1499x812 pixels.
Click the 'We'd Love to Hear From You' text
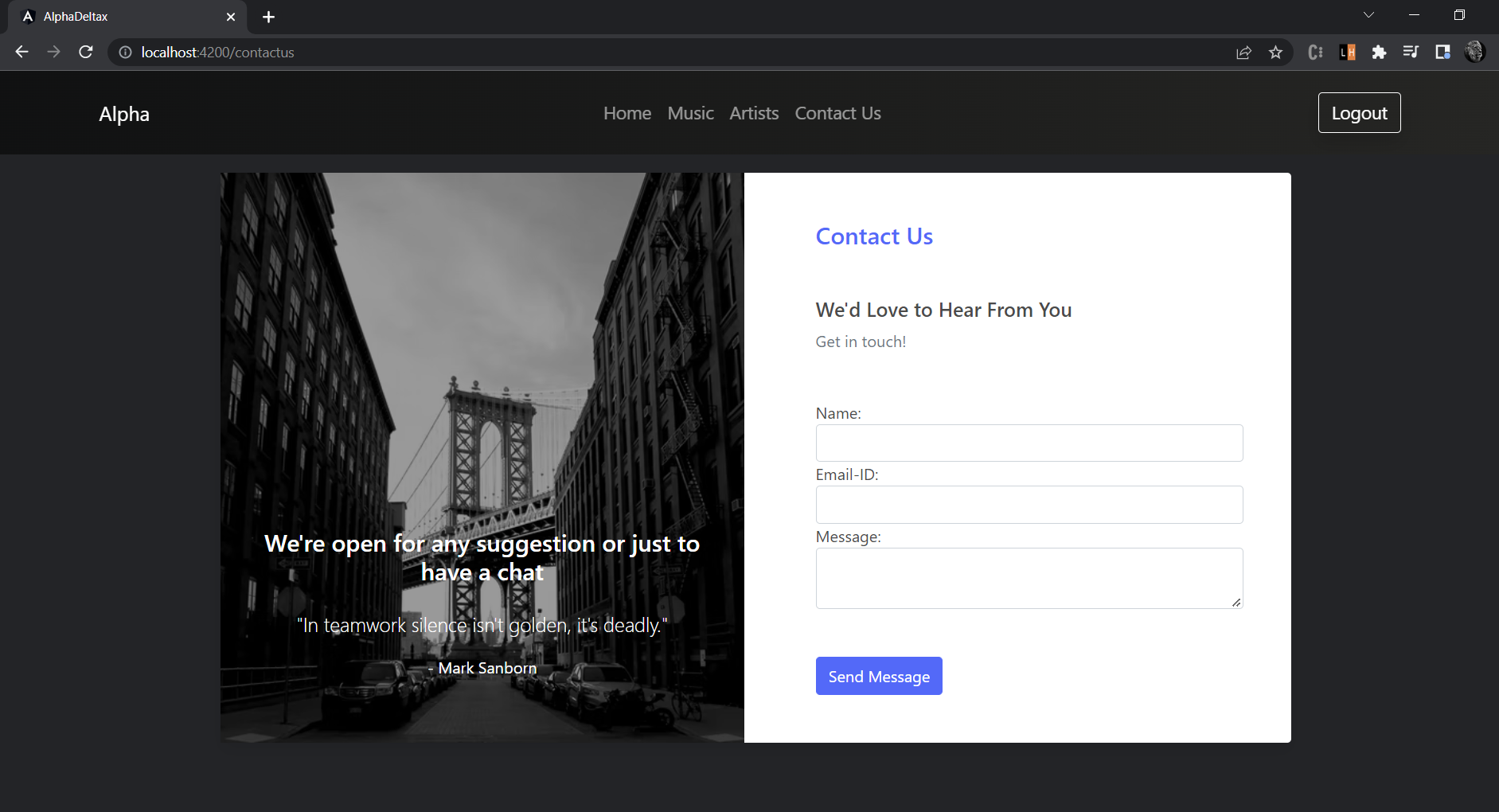[x=943, y=310]
